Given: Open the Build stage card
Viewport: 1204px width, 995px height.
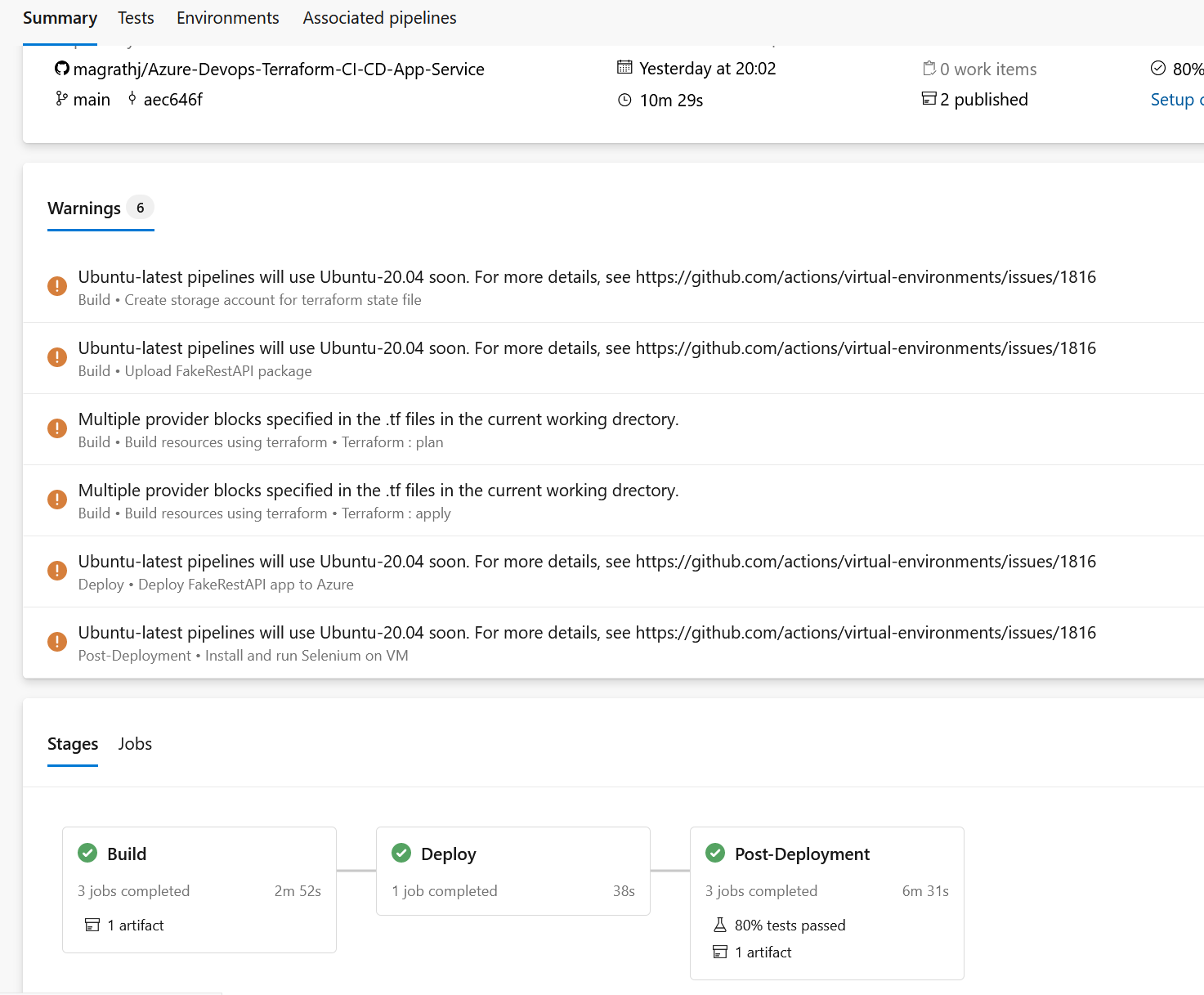Looking at the screenshot, I should point(199,890).
